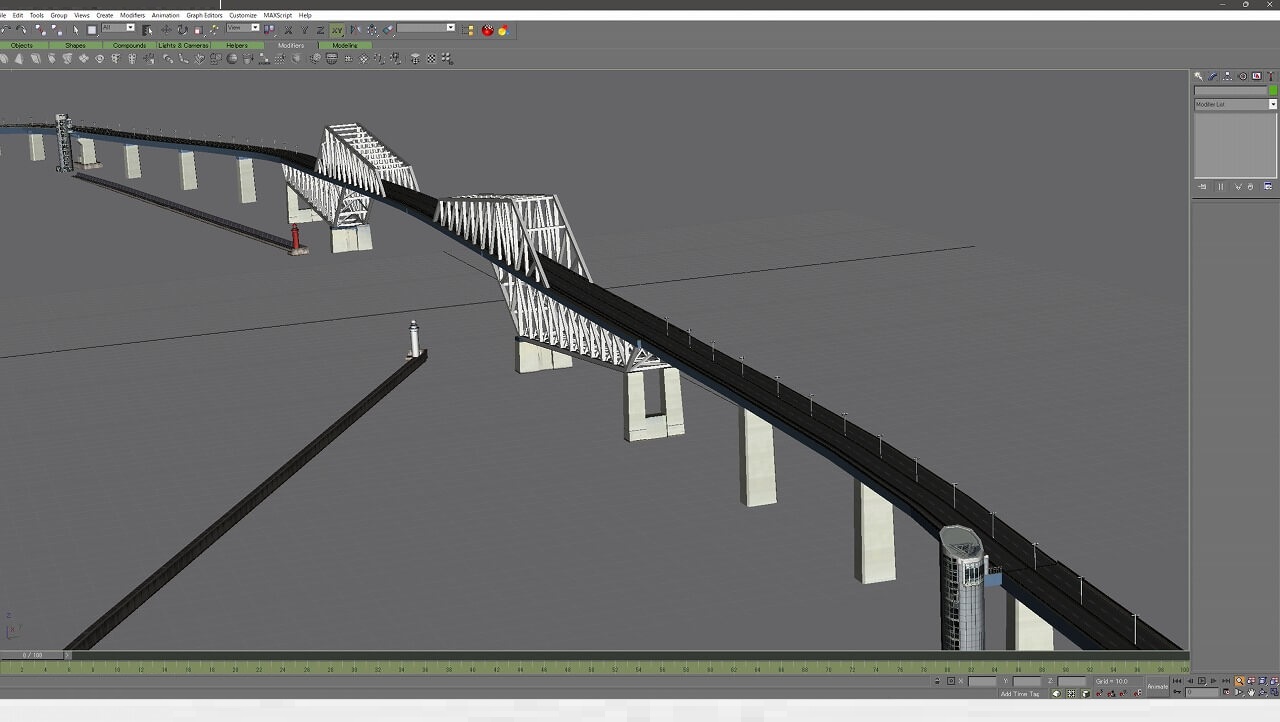Open the Utilities hammer panel icon

click(x=1271, y=76)
